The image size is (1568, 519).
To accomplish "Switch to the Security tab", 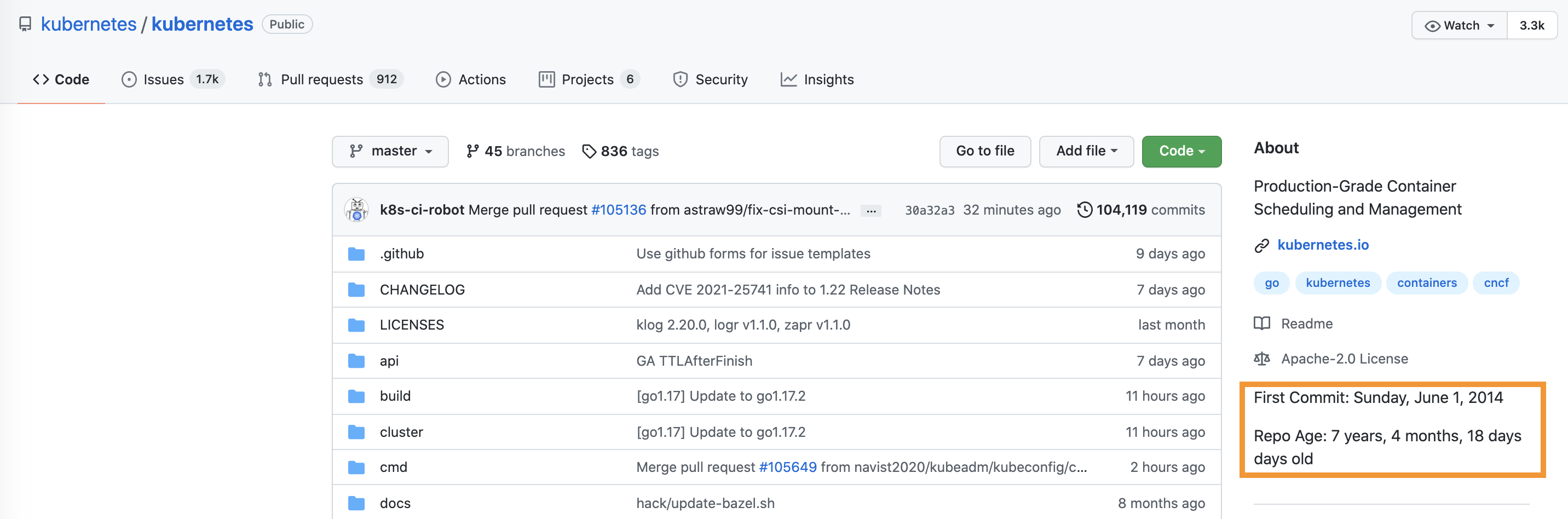I will pos(710,80).
